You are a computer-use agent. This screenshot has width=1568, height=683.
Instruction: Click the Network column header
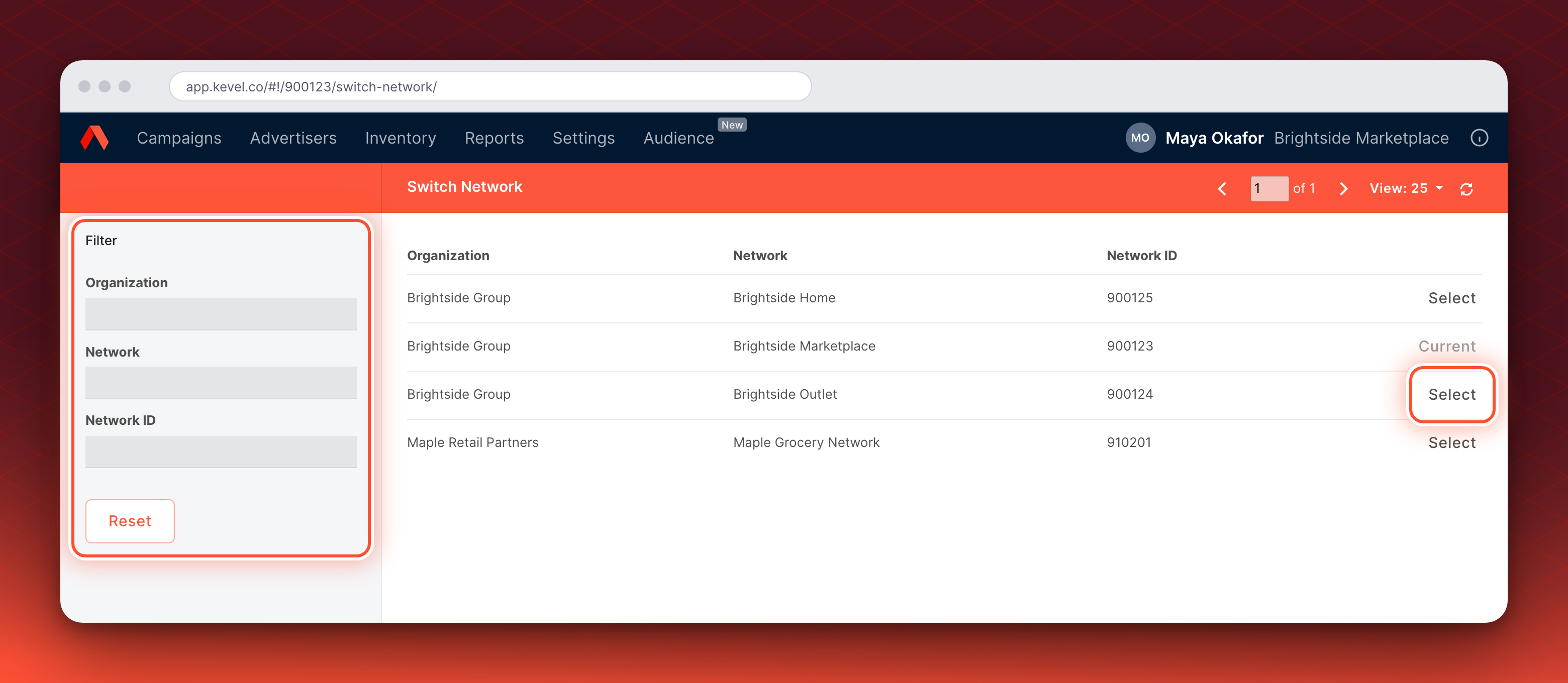[760, 256]
